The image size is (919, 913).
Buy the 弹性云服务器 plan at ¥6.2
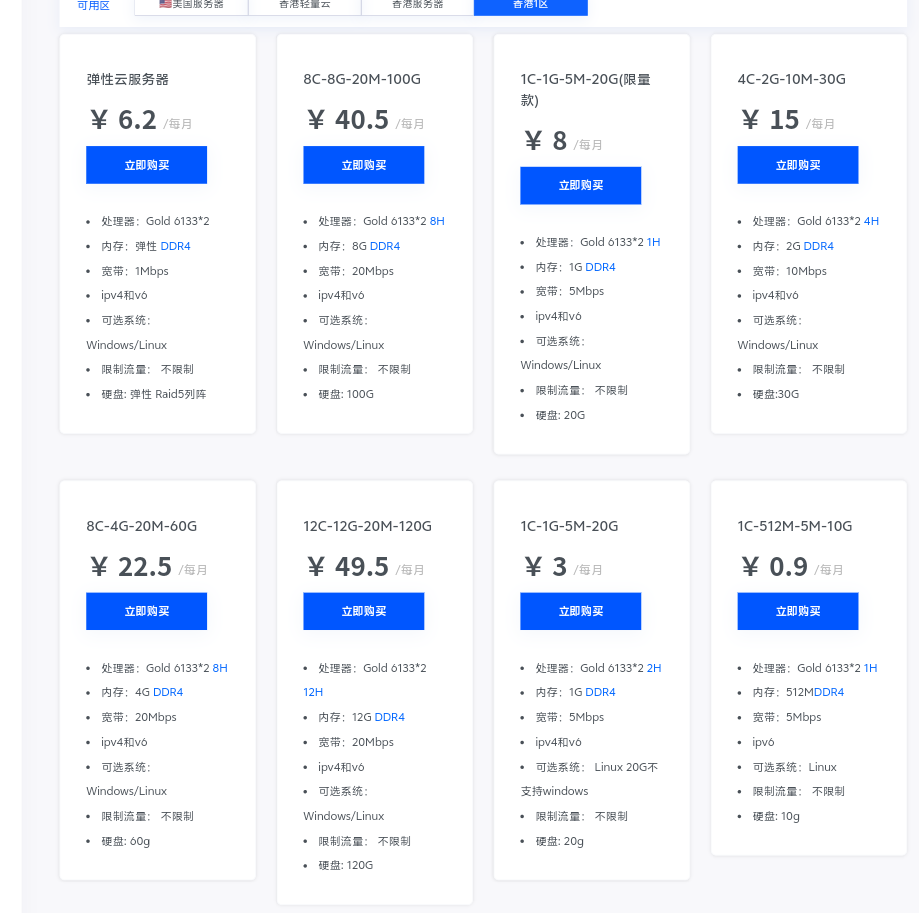[x=146, y=165]
